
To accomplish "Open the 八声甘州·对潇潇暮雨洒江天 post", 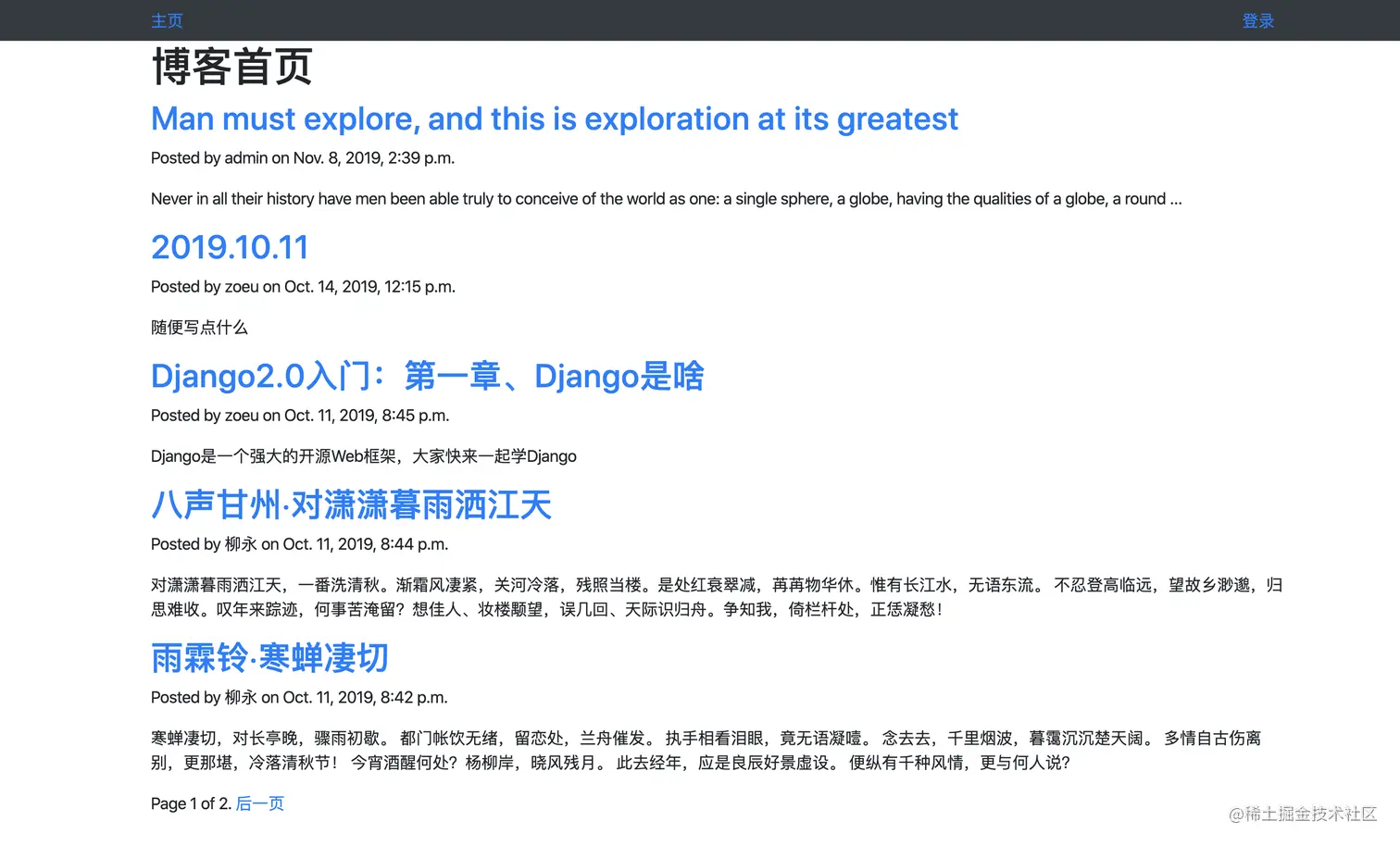I will tap(351, 504).
